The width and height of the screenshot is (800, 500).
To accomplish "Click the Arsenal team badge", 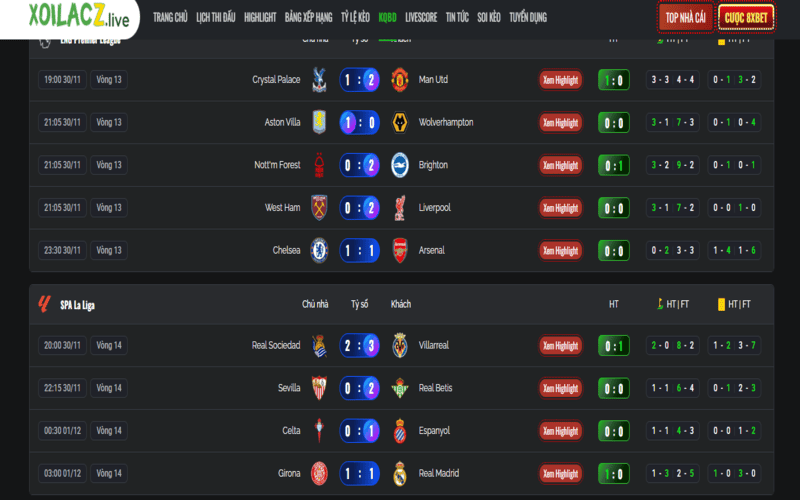I will pyautogui.click(x=400, y=250).
